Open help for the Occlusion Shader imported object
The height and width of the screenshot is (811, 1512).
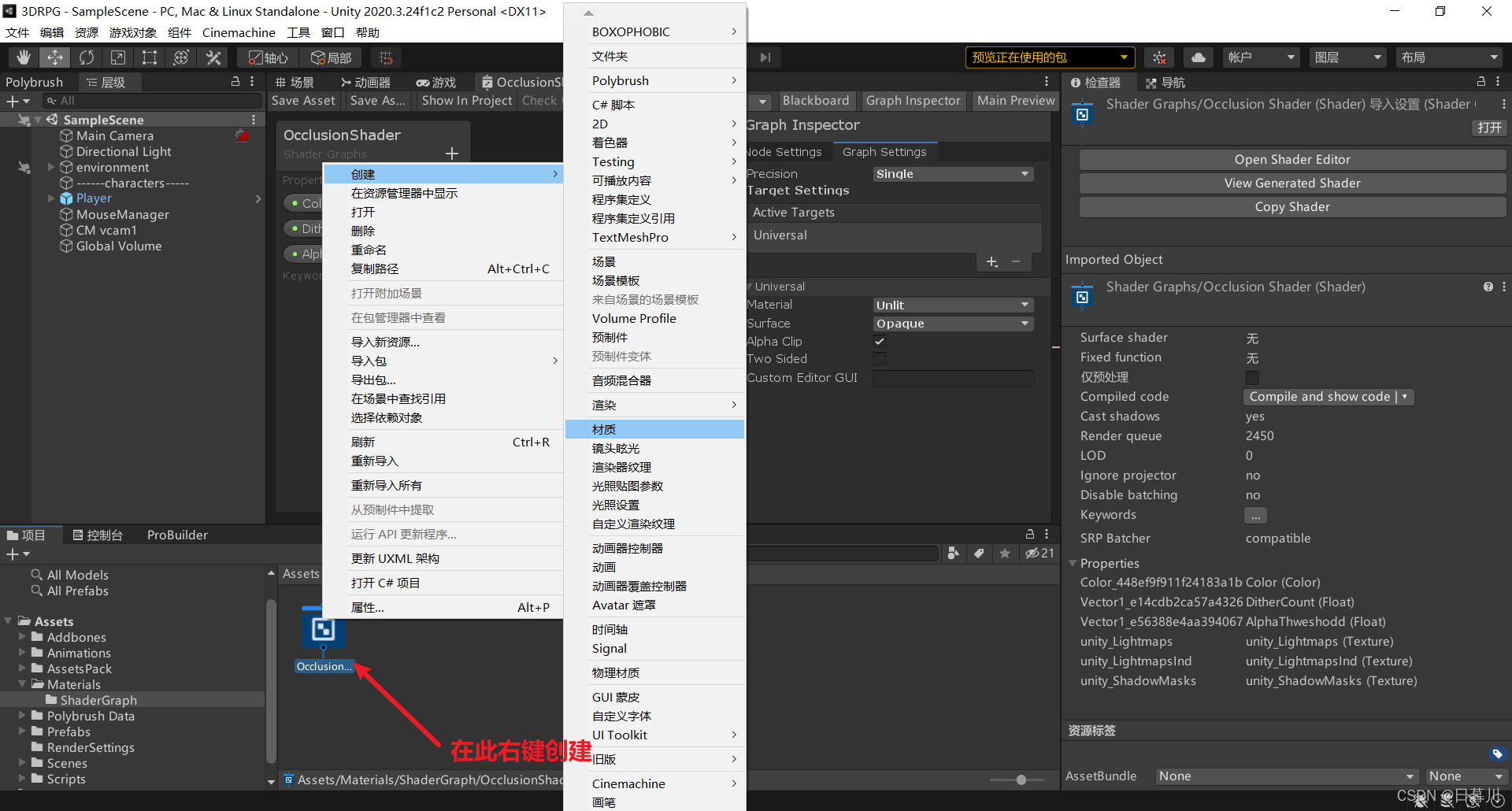point(1488,287)
